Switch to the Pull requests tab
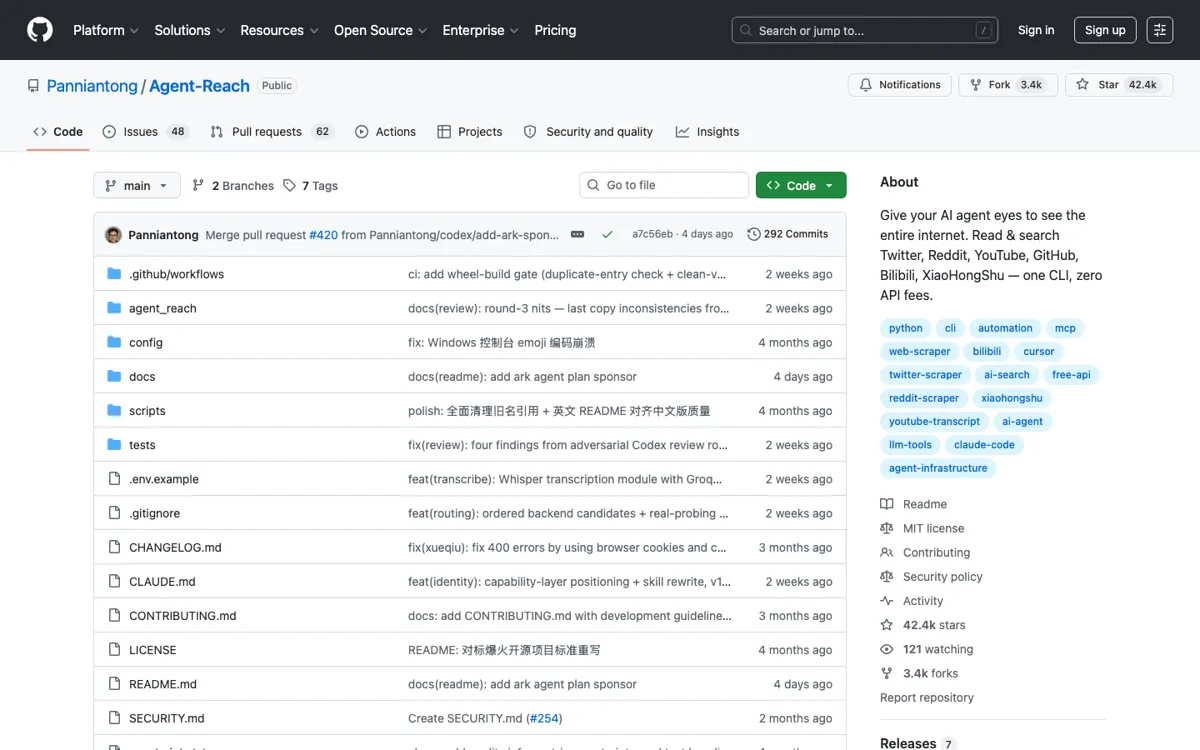The width and height of the screenshot is (1200, 750). tap(271, 132)
